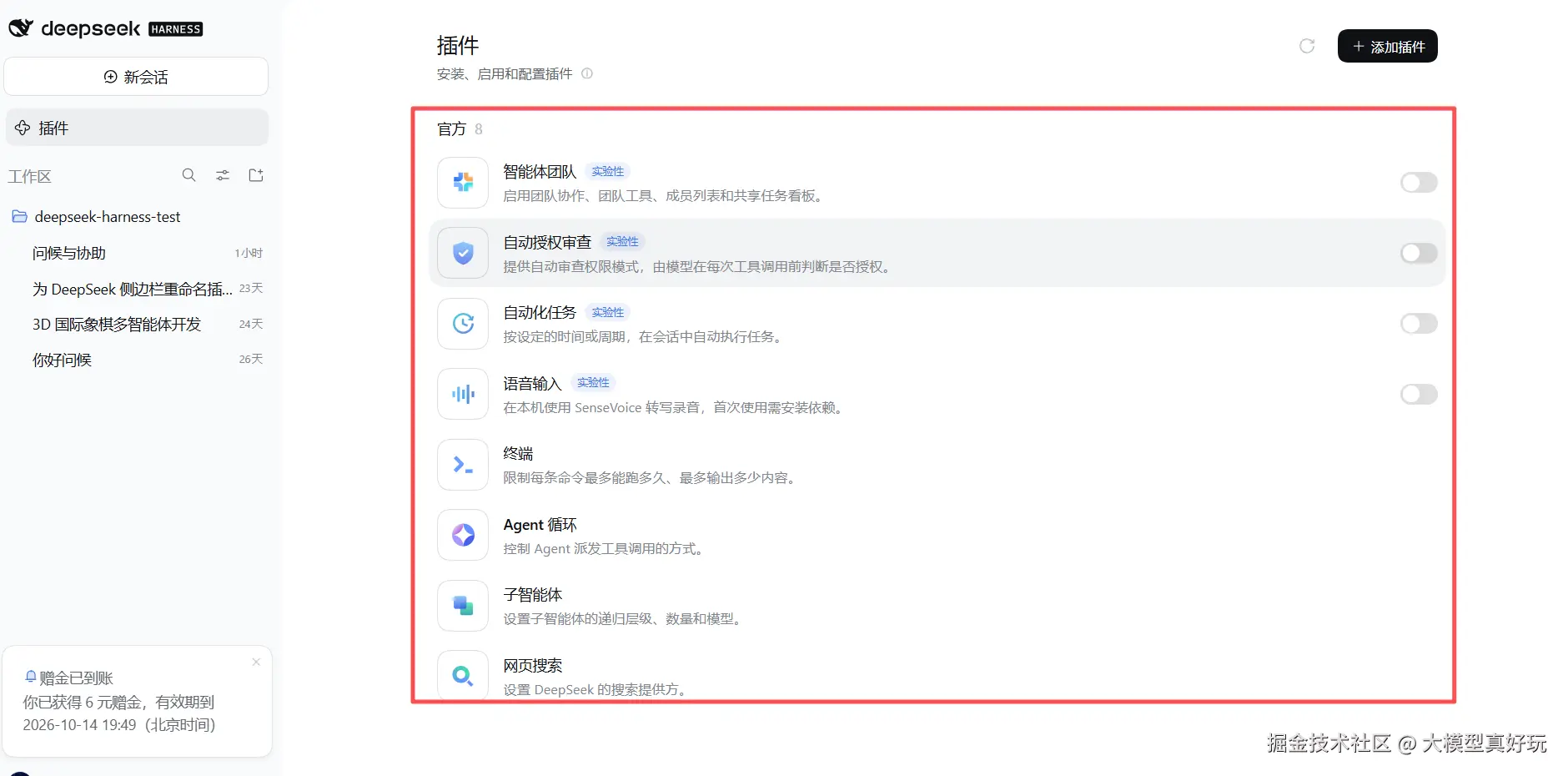Screen dimensions: 1568x776
Task: Click the new workspace folder icon
Action: point(256,175)
